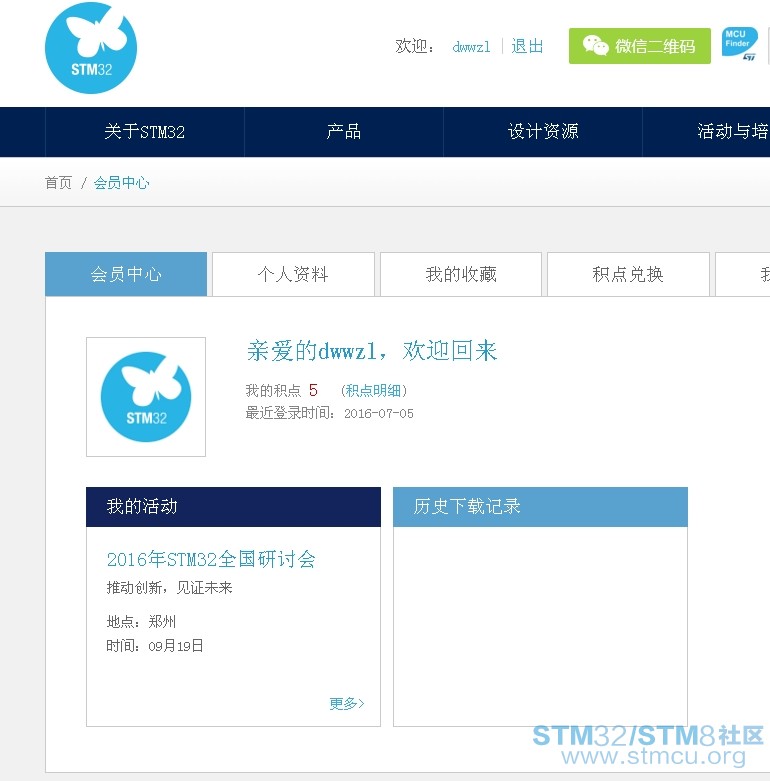Click 时间：09月19日 date text
This screenshot has height=781, width=770.
pos(155,646)
